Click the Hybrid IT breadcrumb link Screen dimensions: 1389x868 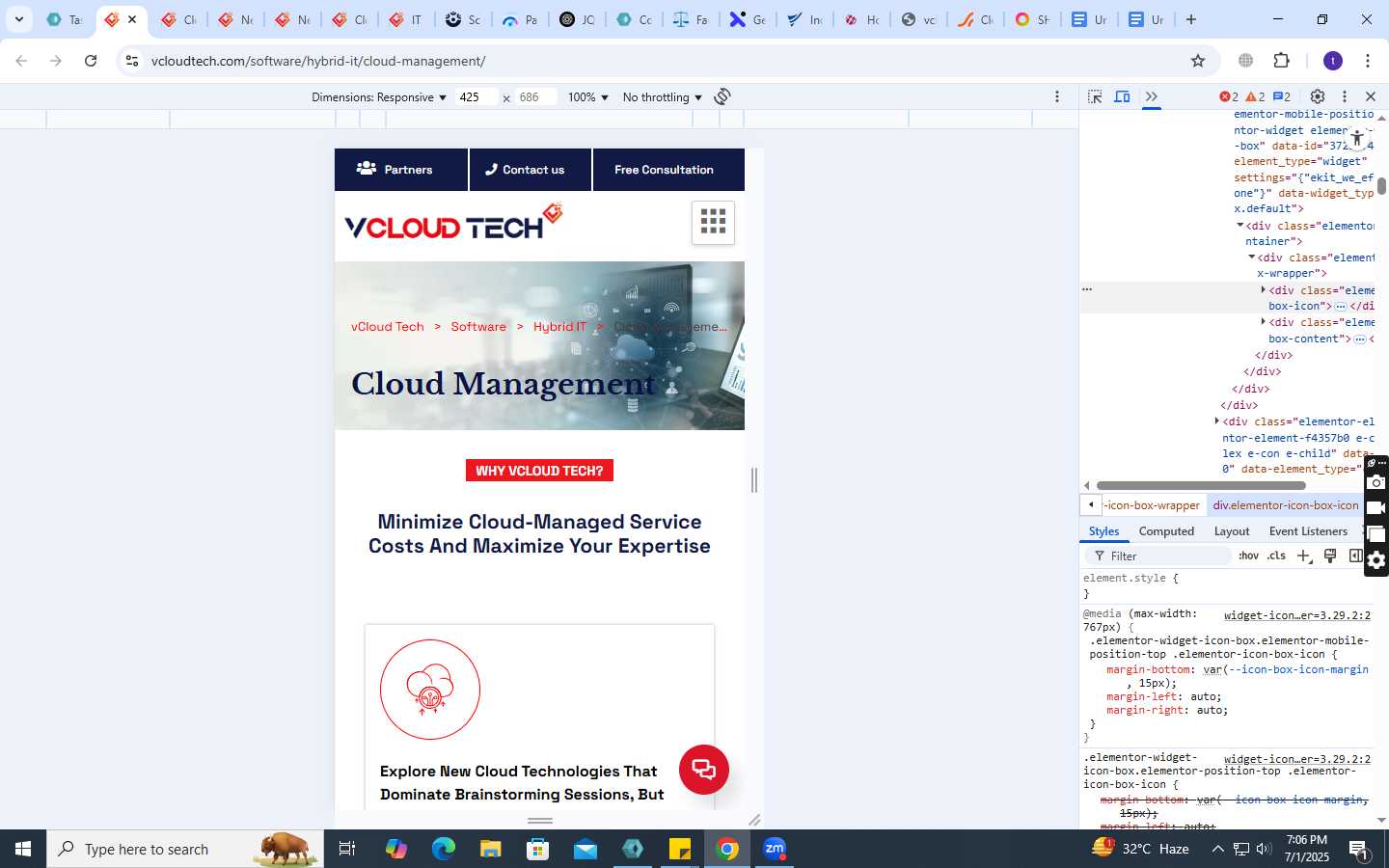pos(559,327)
